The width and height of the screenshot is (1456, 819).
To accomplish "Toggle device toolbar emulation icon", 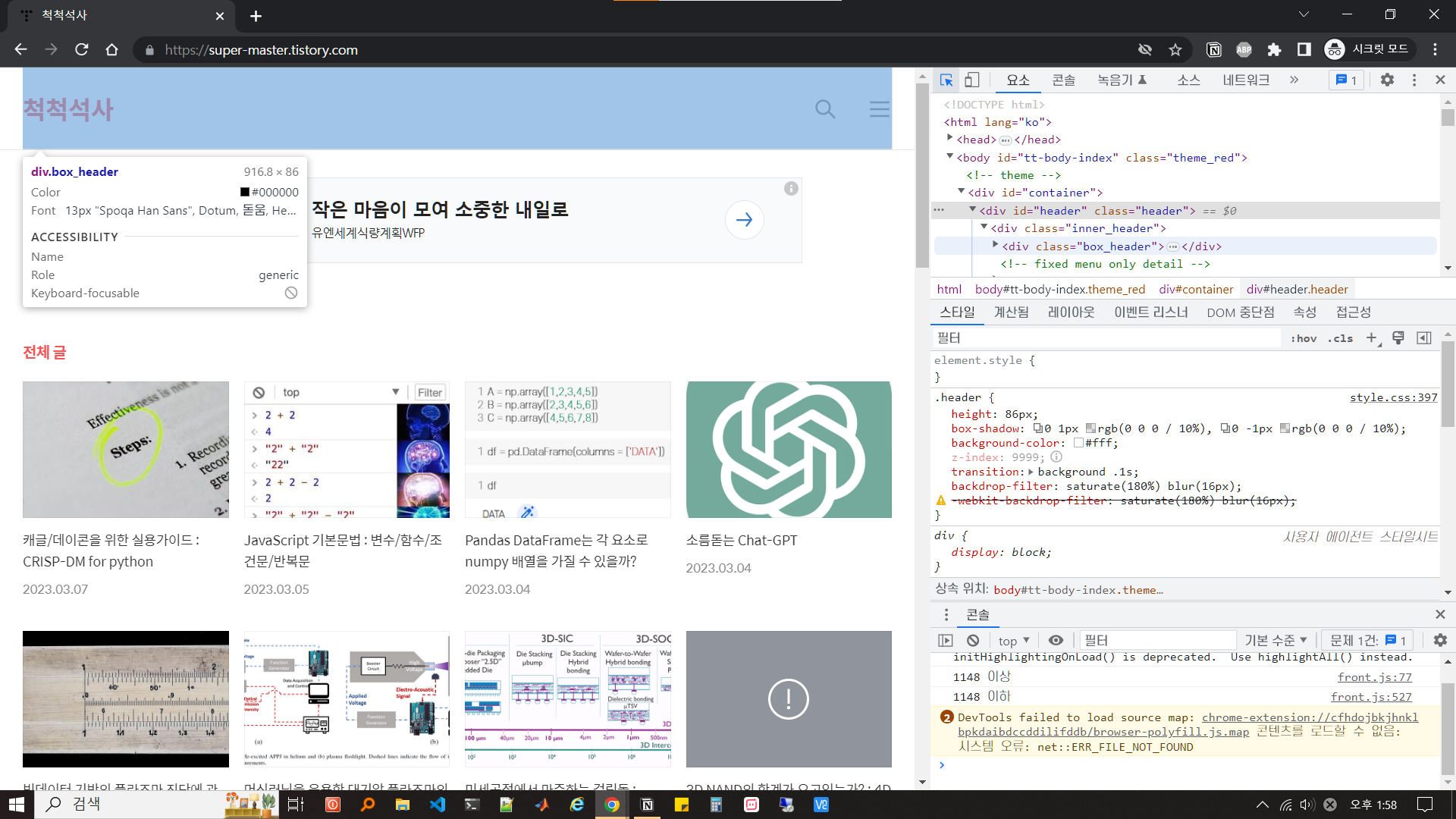I will [971, 80].
